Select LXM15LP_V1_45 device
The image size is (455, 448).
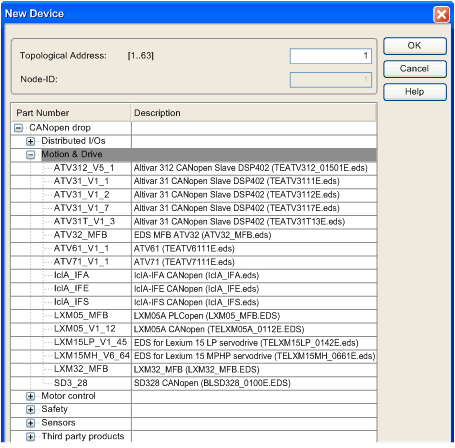pyautogui.click(x=90, y=342)
